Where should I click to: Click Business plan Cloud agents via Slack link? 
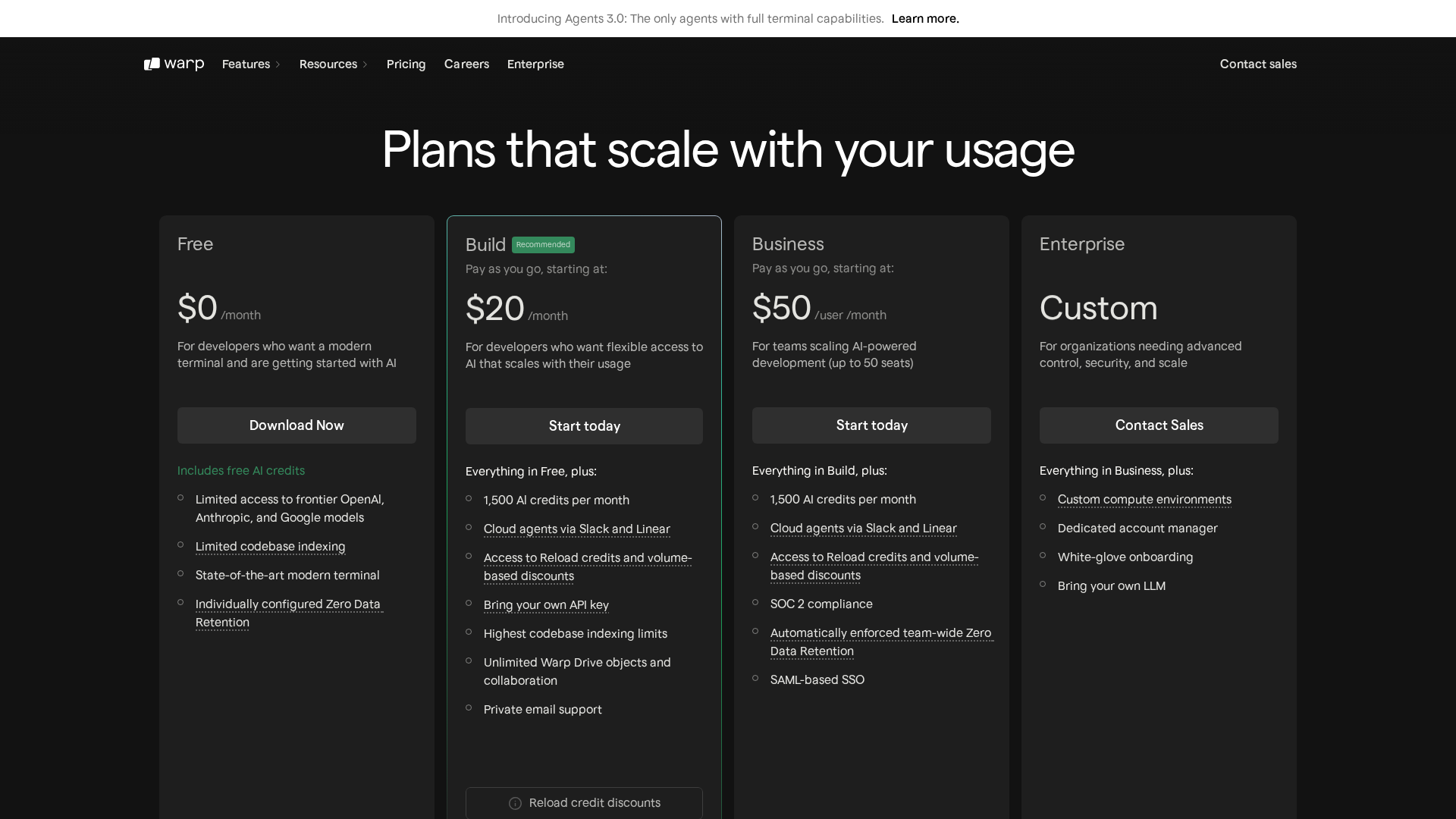(863, 528)
